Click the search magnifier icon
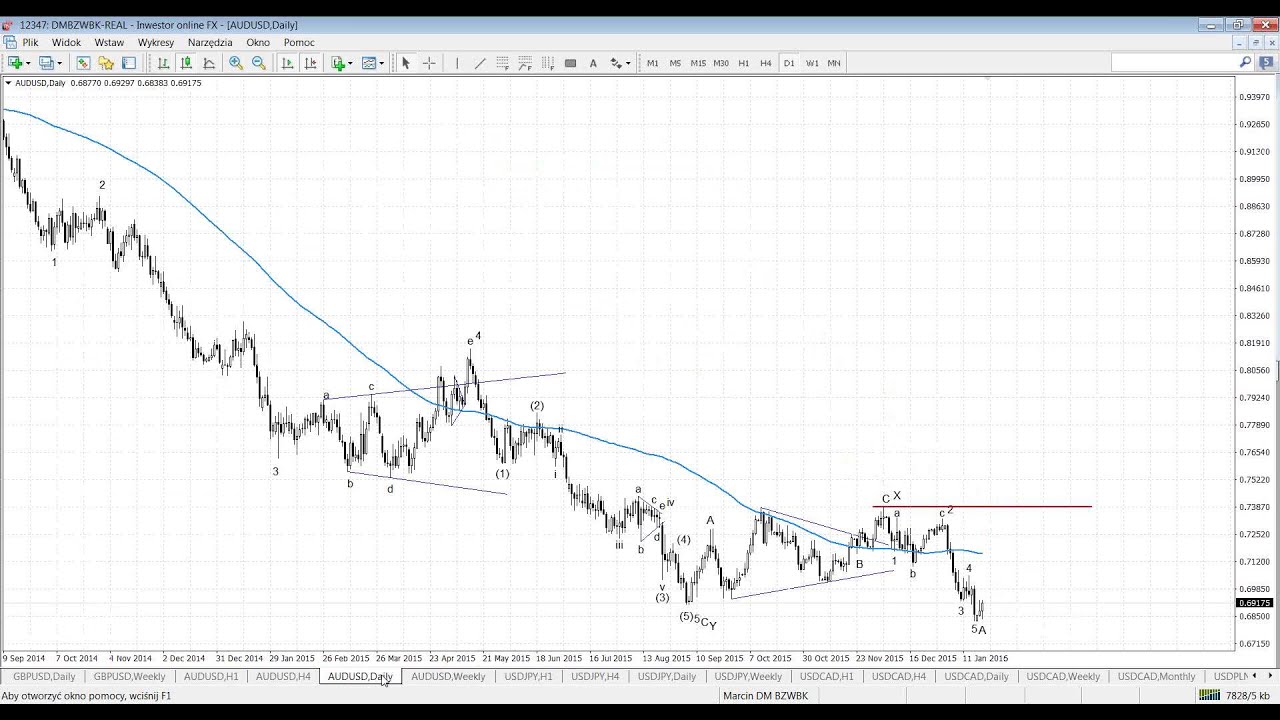The image size is (1280, 720). (1245, 63)
